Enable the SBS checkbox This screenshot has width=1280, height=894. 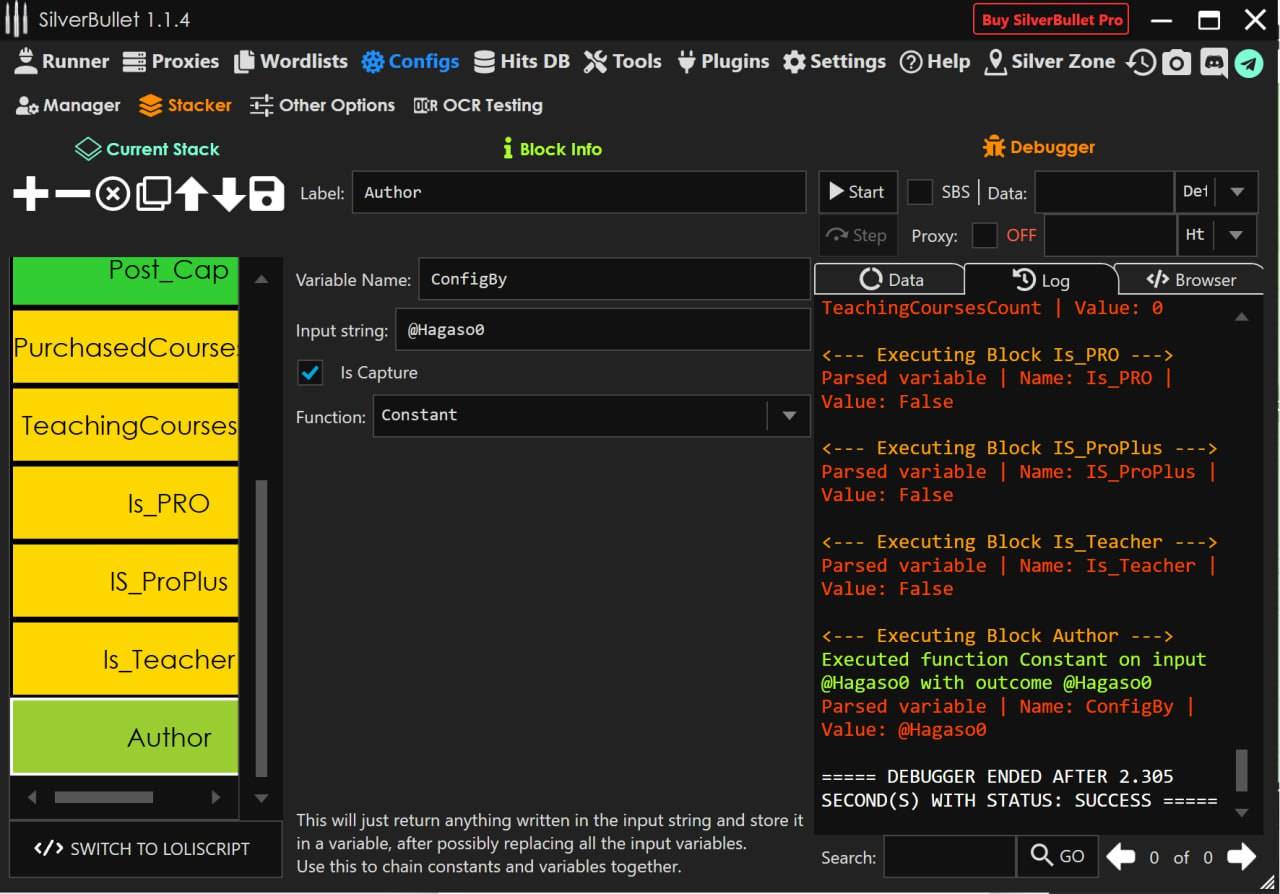coord(919,192)
